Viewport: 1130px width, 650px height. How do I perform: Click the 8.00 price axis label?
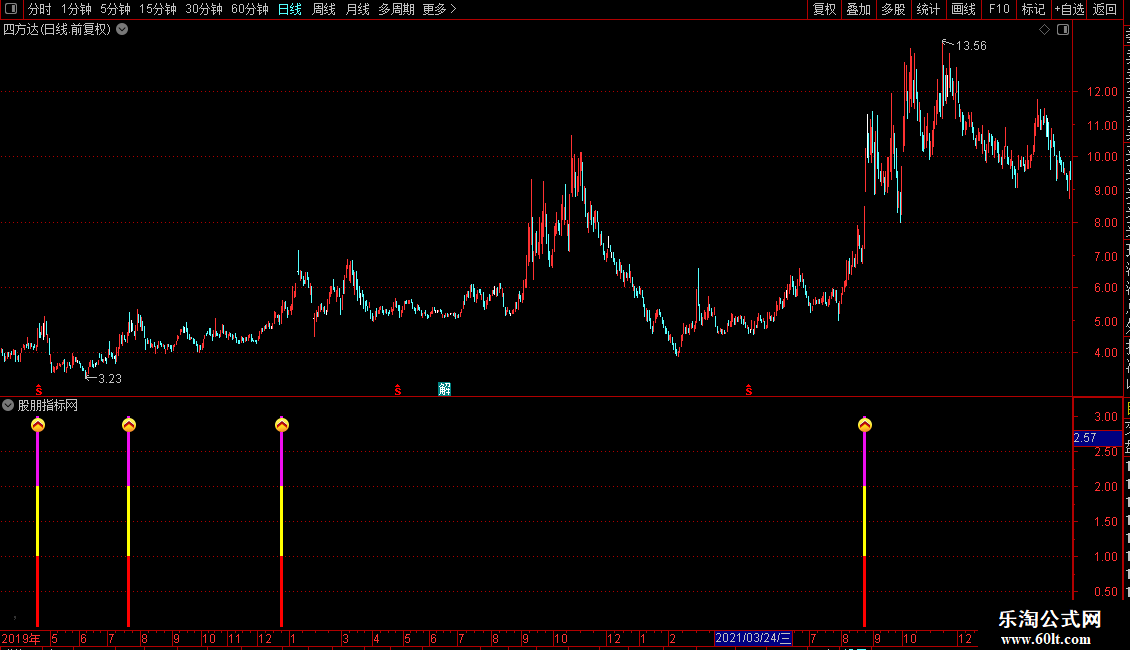click(x=1105, y=223)
